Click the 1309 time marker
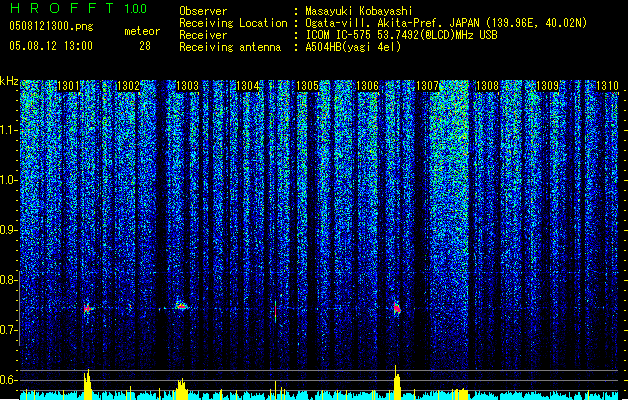 [x=547, y=86]
